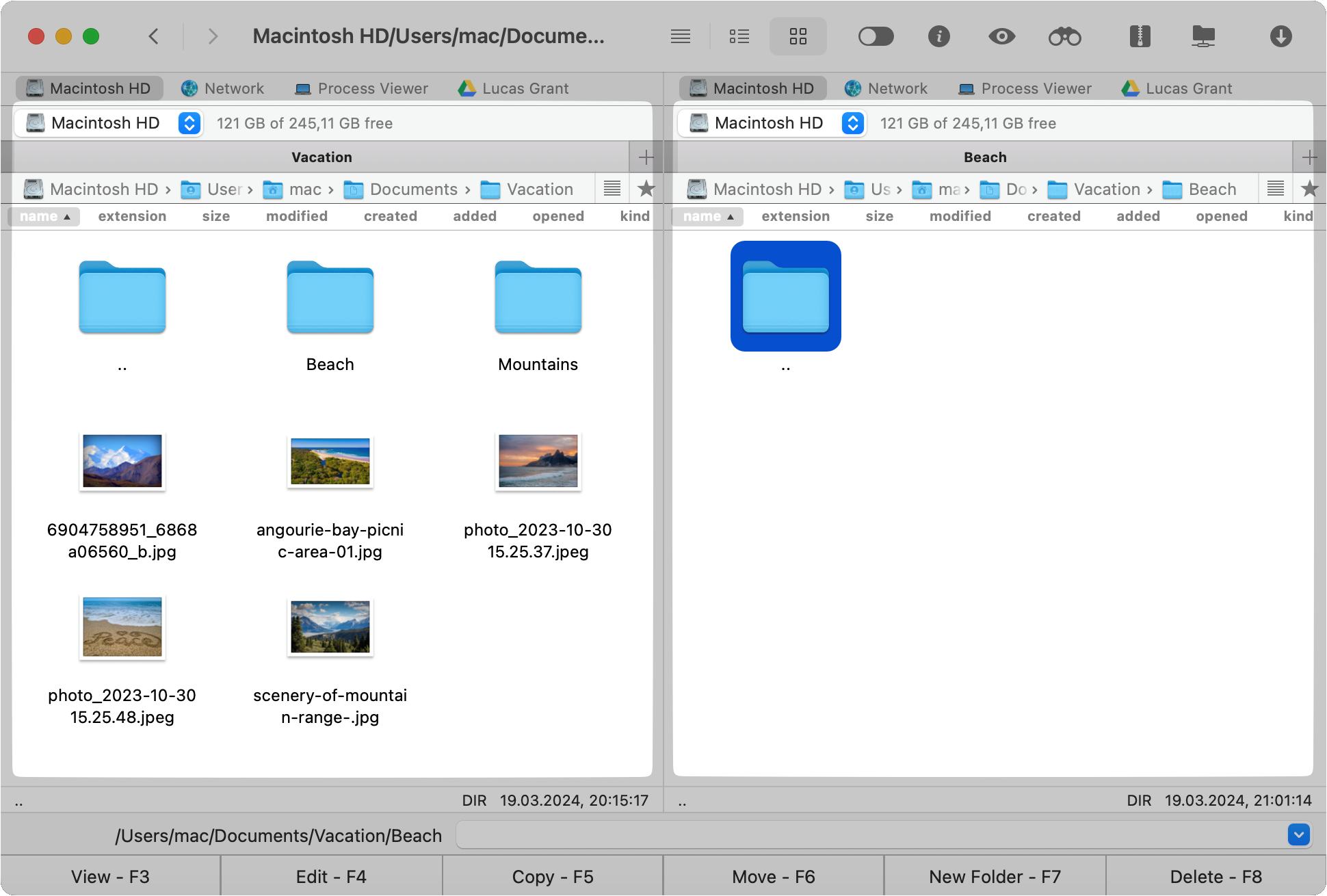Select the Binoculars icon in toolbar
This screenshot has width=1327, height=896.
(1064, 37)
